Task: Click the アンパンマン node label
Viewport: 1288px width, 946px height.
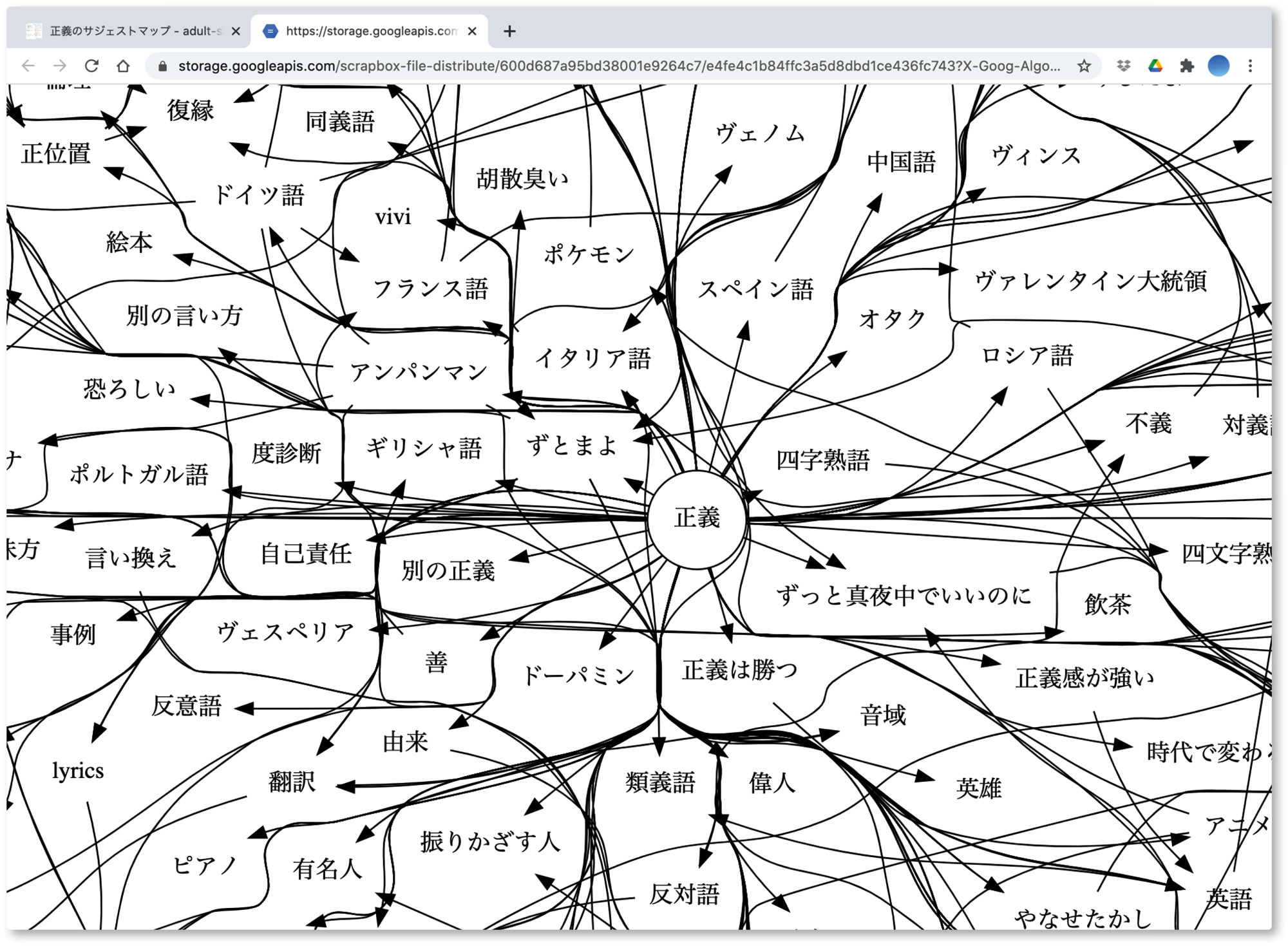Action: (419, 372)
